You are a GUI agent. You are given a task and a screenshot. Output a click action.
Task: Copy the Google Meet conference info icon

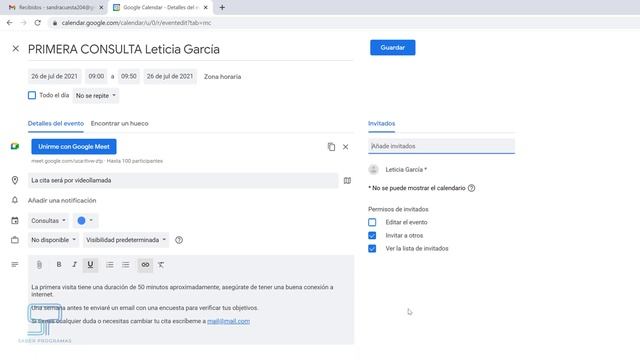(331, 147)
